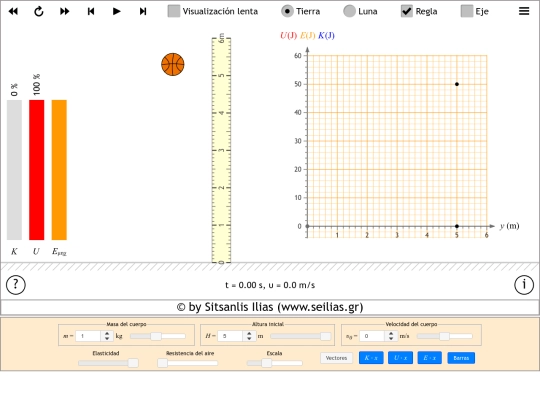540x405 pixels.
Task: Click the initial height H input field
Action: coord(231,336)
